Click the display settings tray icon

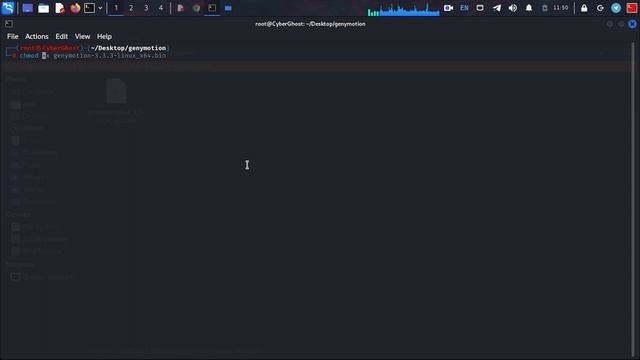tap(480, 8)
